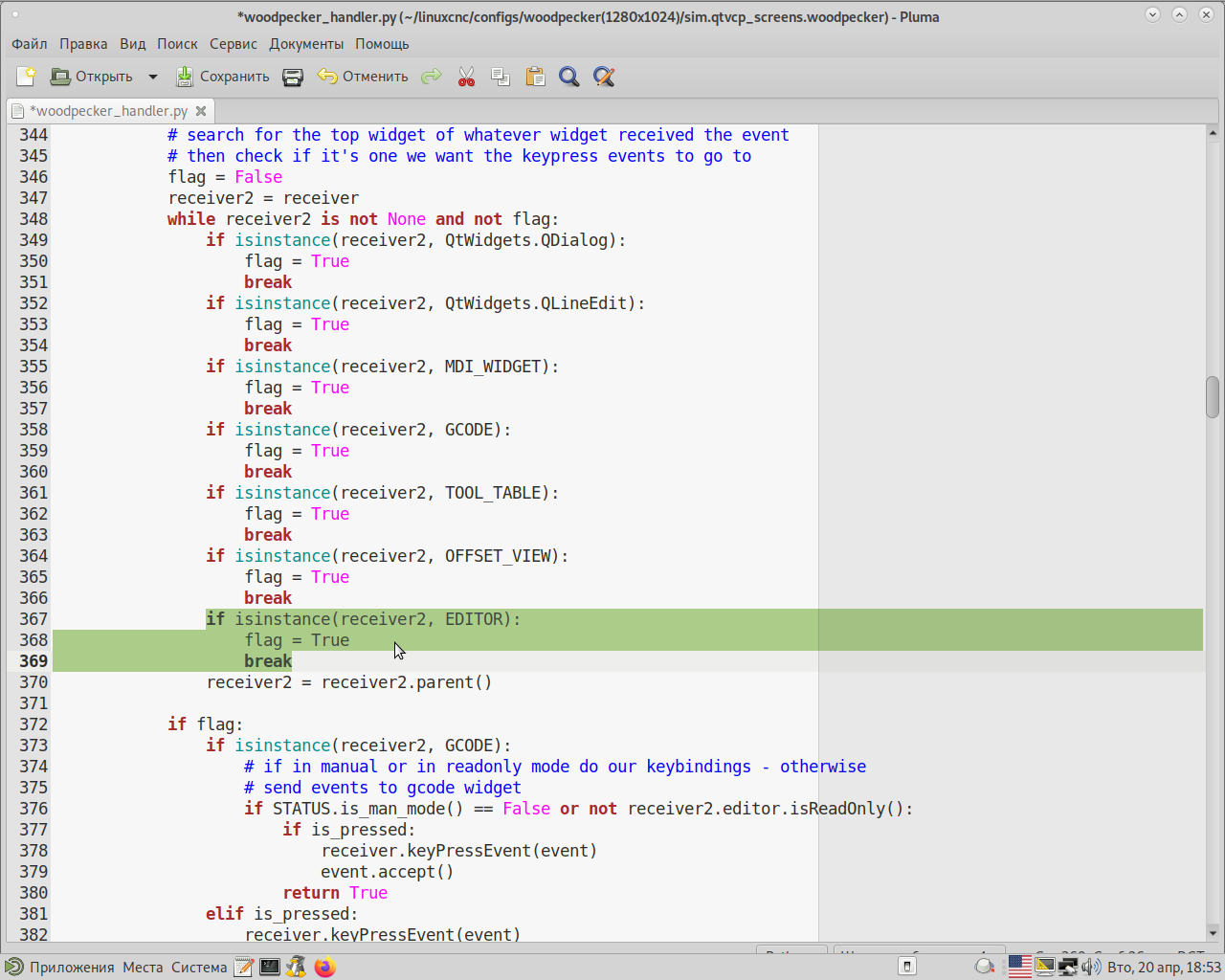Launch Firefox from the bottom panel
Viewport: 1225px width, 980px height.
pos(325,968)
